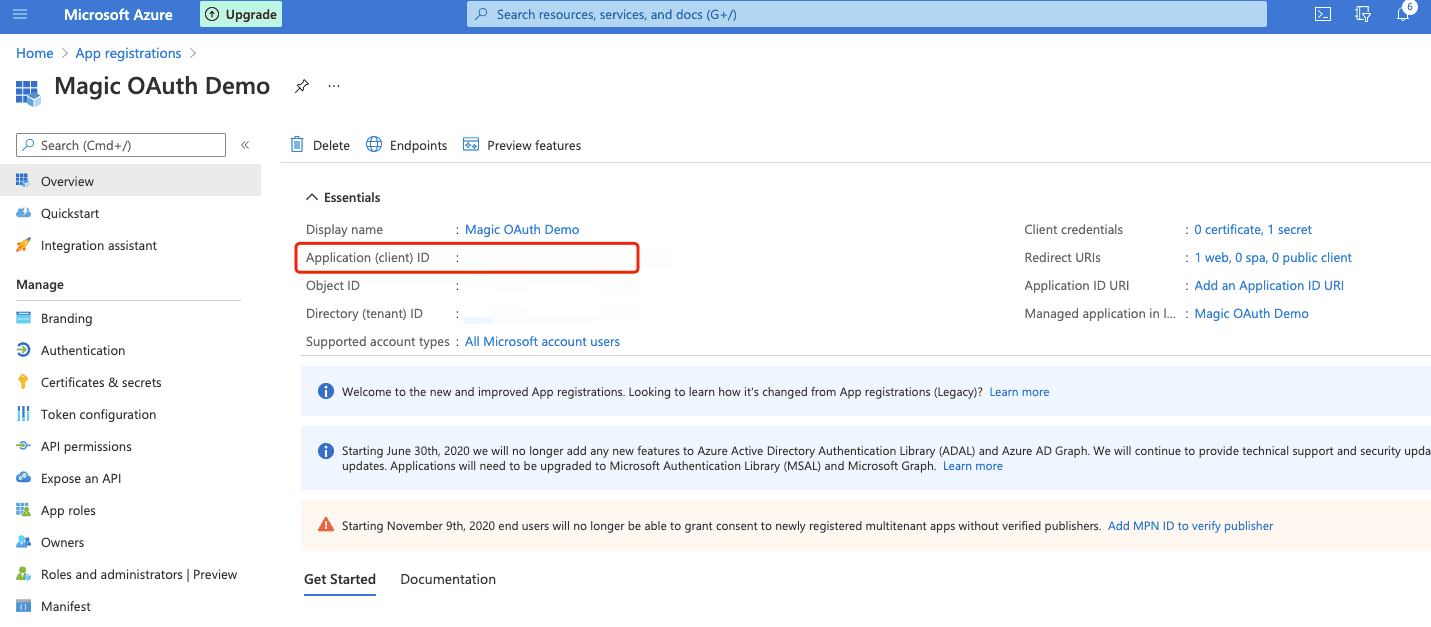1431x627 pixels.
Task: Click the Managed application in l... label
Action: [x=1100, y=313]
